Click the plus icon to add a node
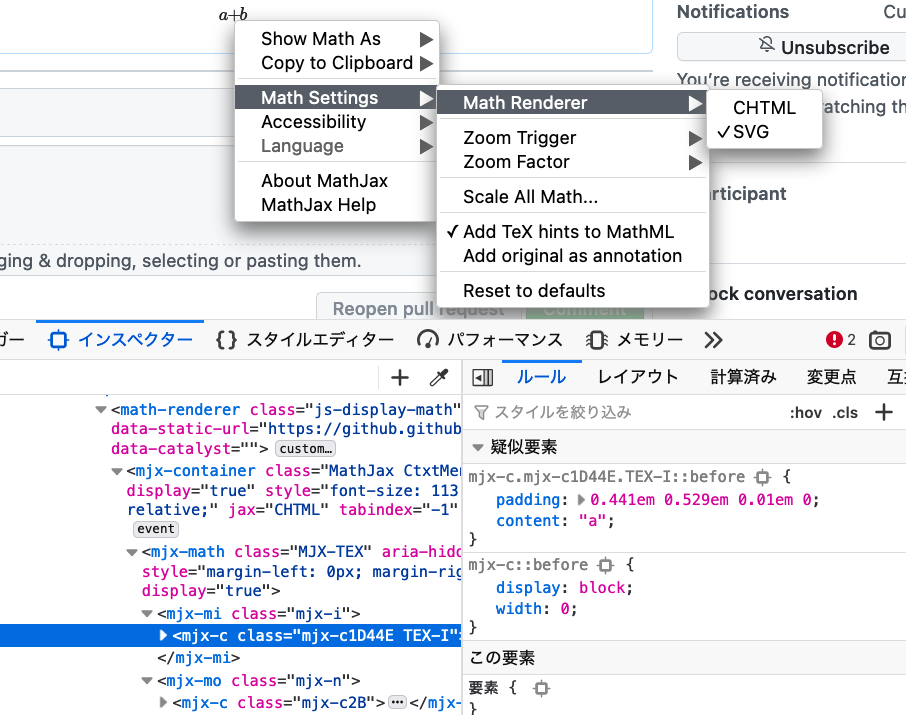Viewport: 906px width, 715px height. click(x=400, y=377)
